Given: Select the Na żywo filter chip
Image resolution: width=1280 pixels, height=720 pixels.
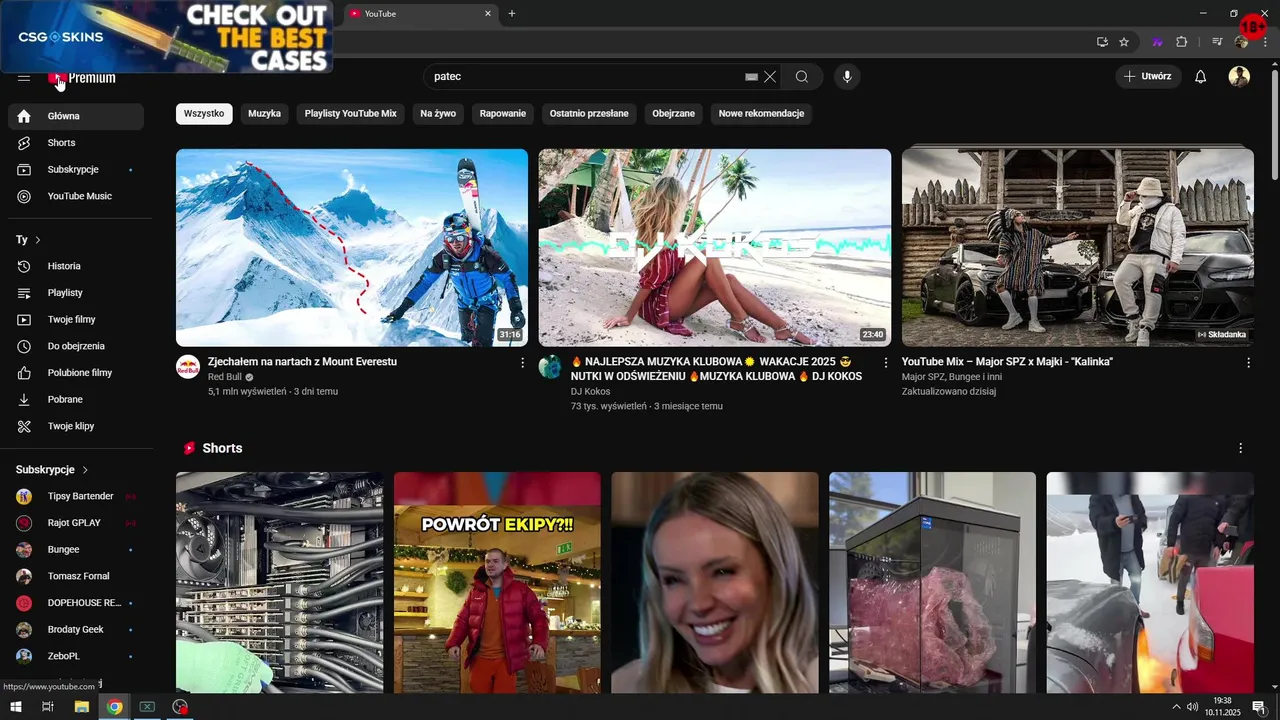Looking at the screenshot, I should (x=438, y=114).
